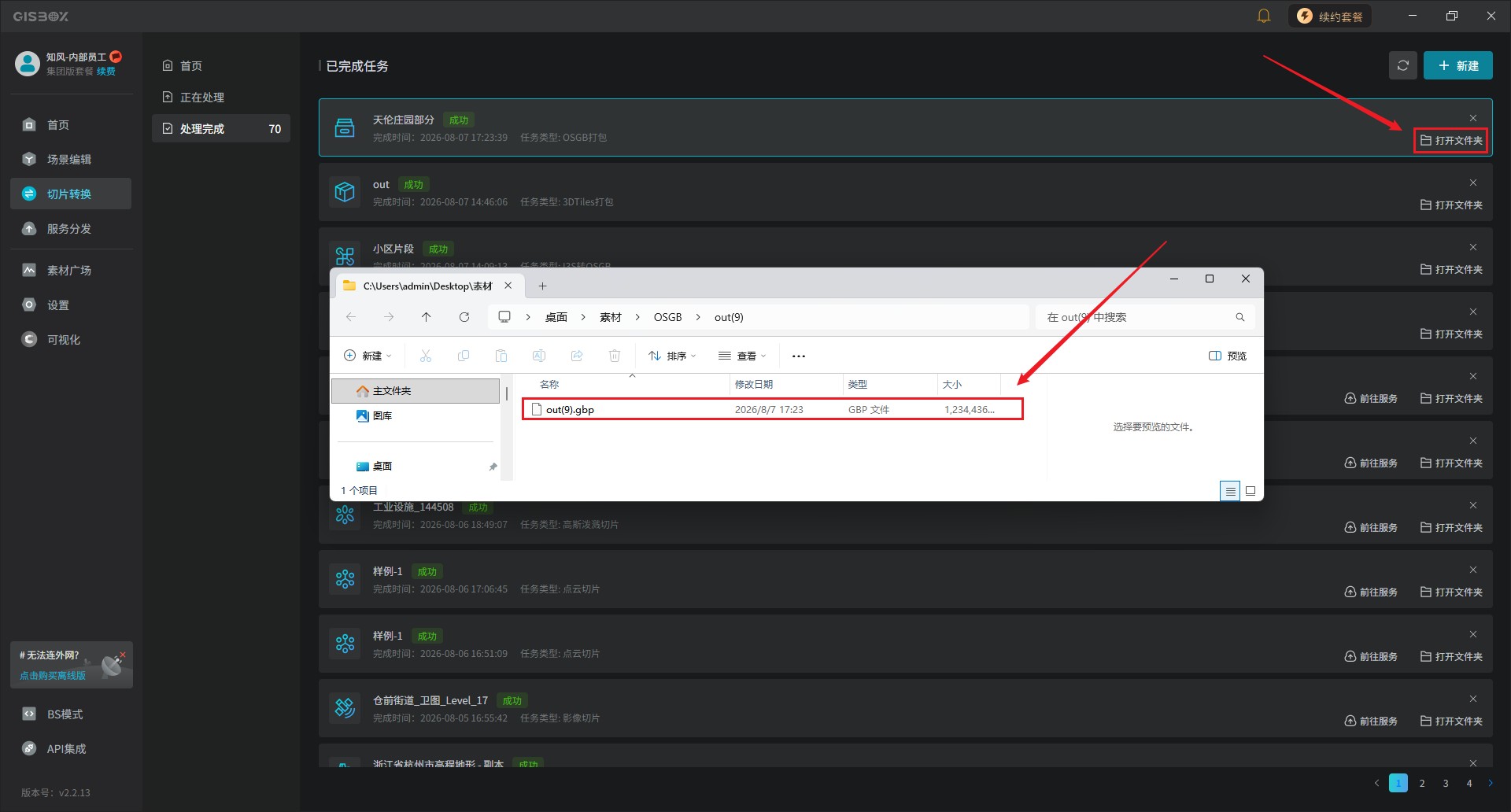Click Explorer back navigation arrow
Image resolution: width=1511 pixels, height=812 pixels.
[x=351, y=317]
